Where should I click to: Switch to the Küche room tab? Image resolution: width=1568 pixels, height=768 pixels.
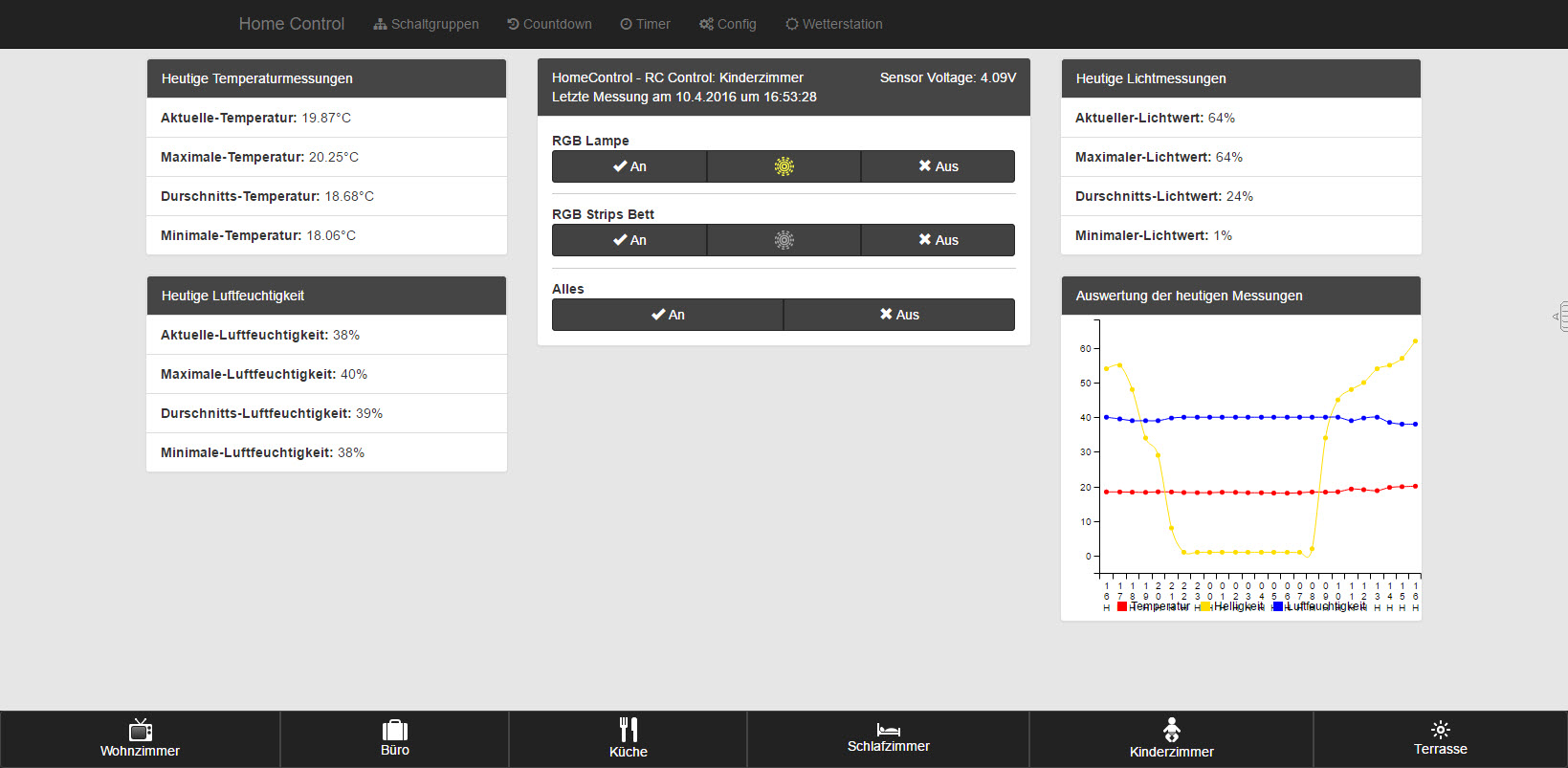(x=629, y=739)
